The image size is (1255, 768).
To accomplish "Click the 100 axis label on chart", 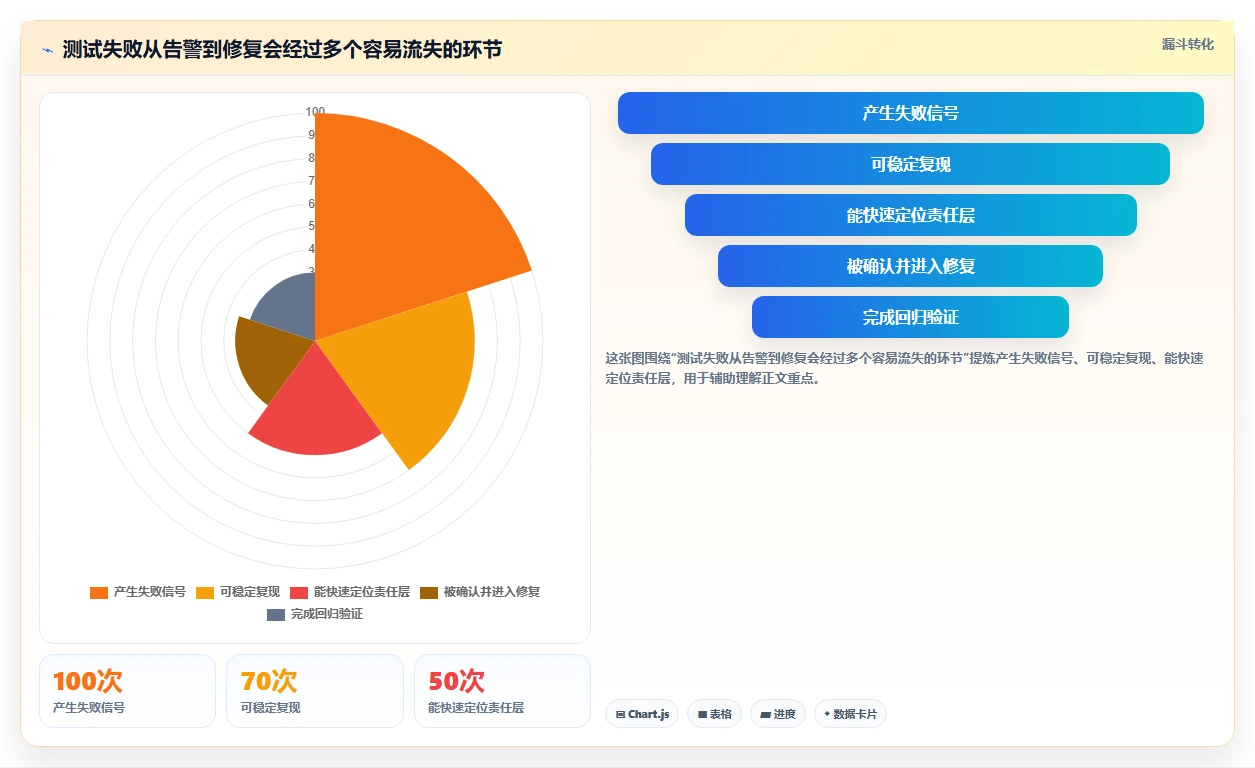I will [x=315, y=112].
